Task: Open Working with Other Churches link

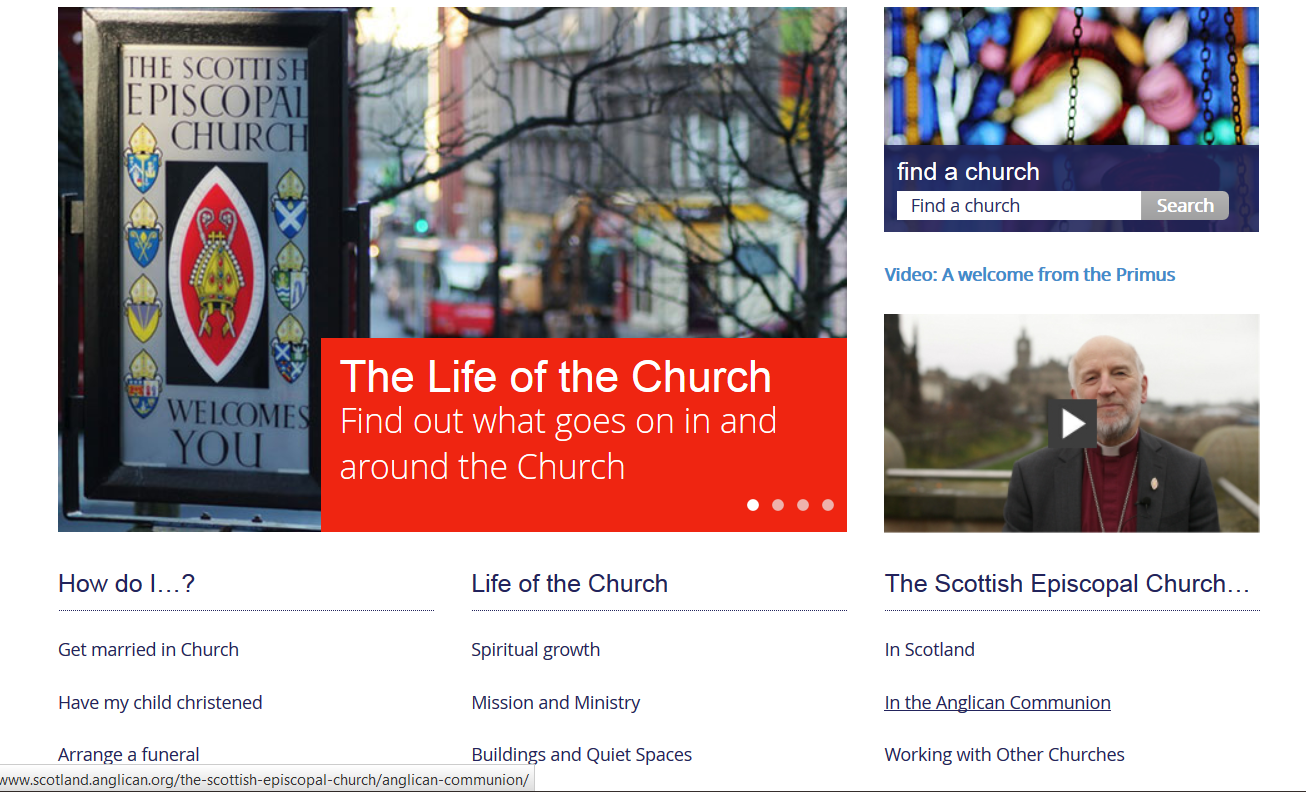Action: [1005, 755]
